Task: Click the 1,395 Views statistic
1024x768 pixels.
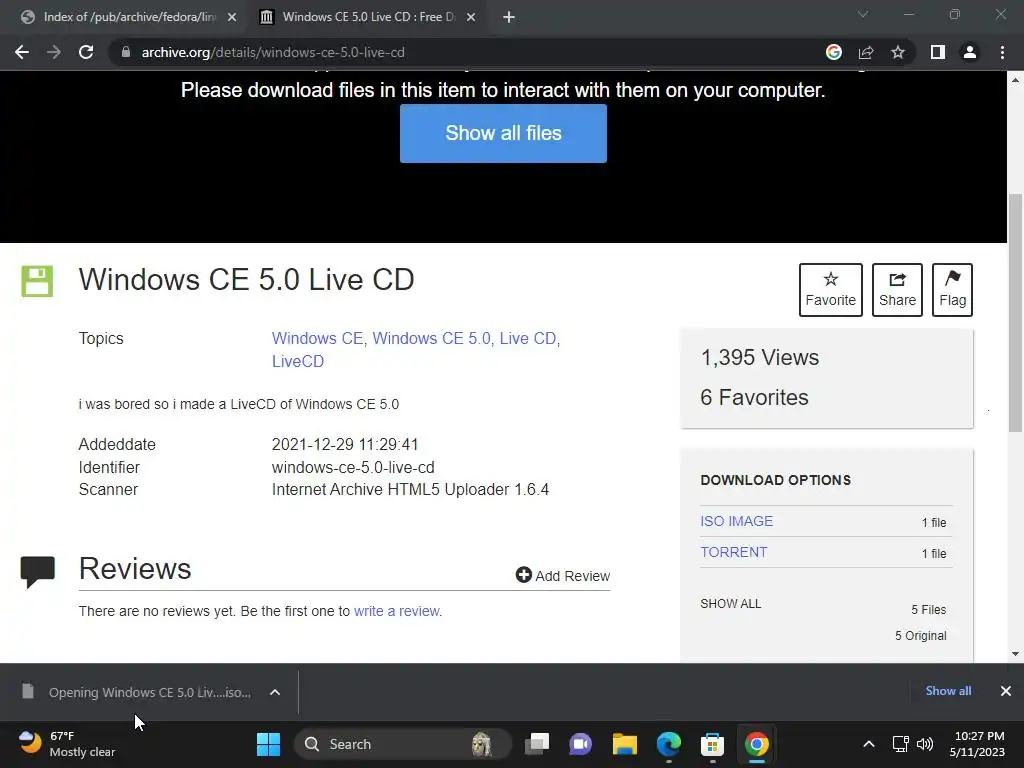Action: click(x=760, y=357)
